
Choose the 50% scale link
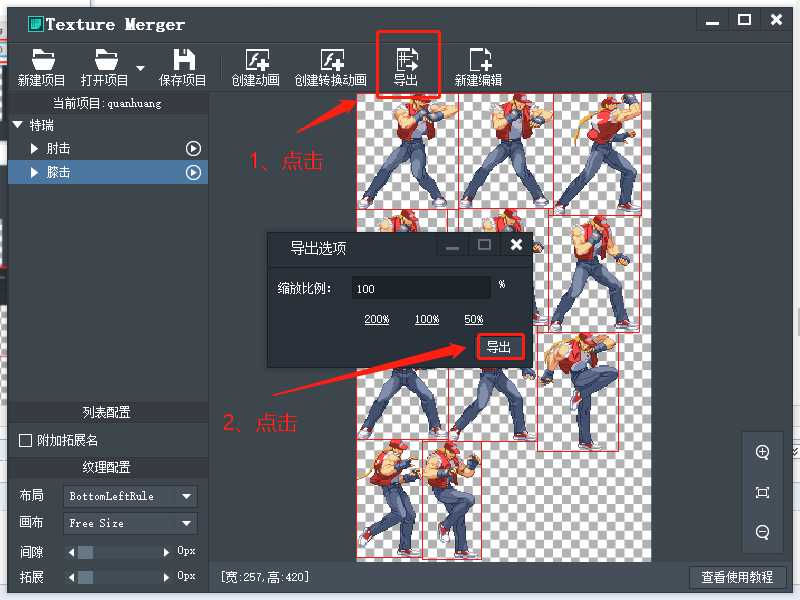tap(474, 319)
